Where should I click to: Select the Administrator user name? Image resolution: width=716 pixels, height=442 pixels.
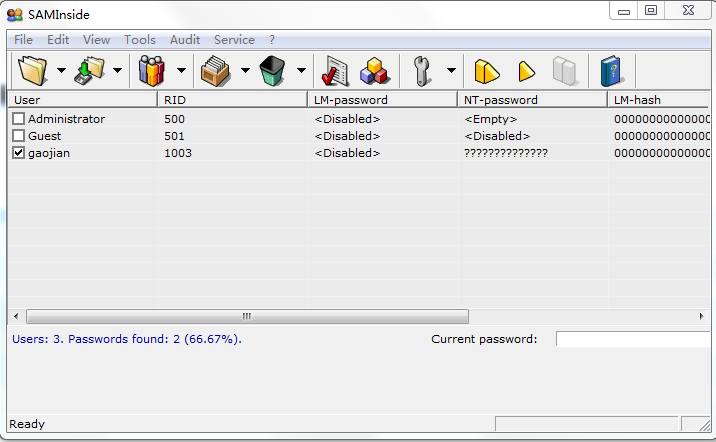(x=66, y=119)
